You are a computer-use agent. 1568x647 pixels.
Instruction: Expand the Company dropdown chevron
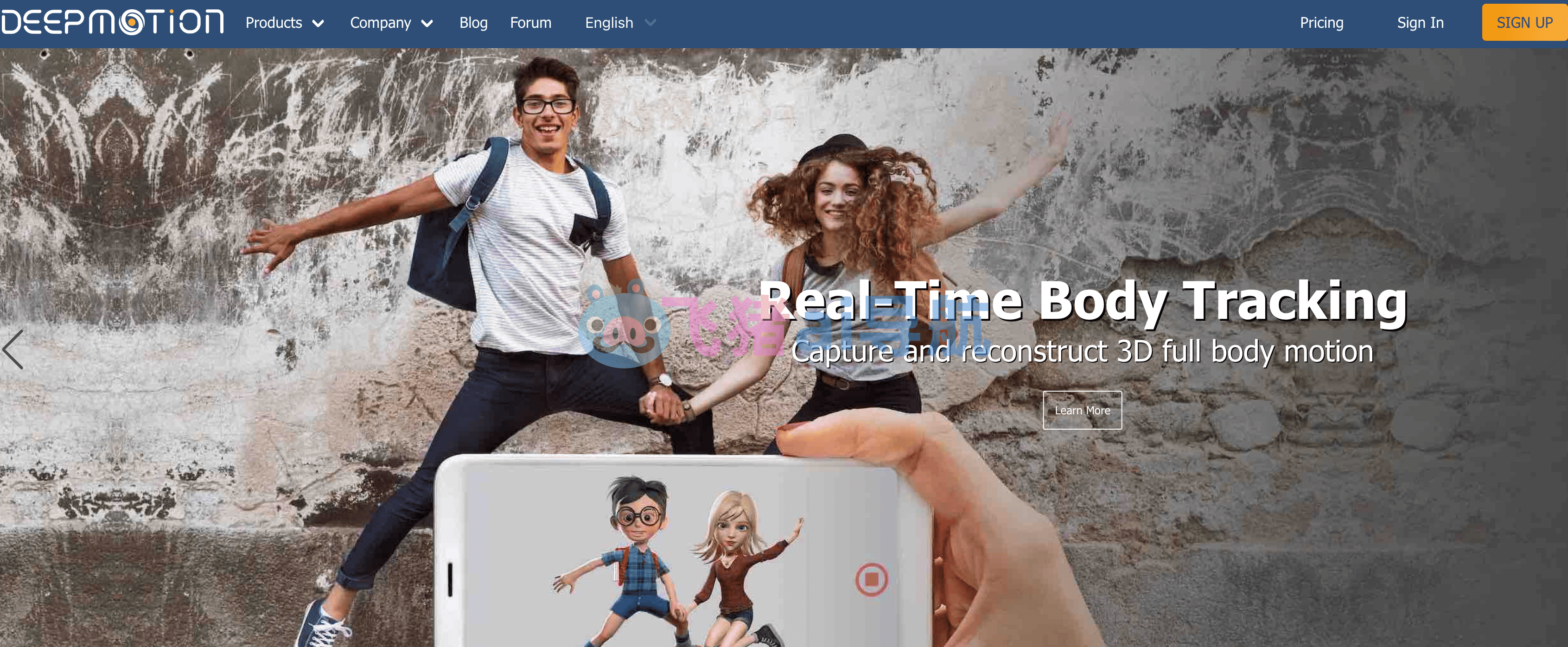pos(427,24)
